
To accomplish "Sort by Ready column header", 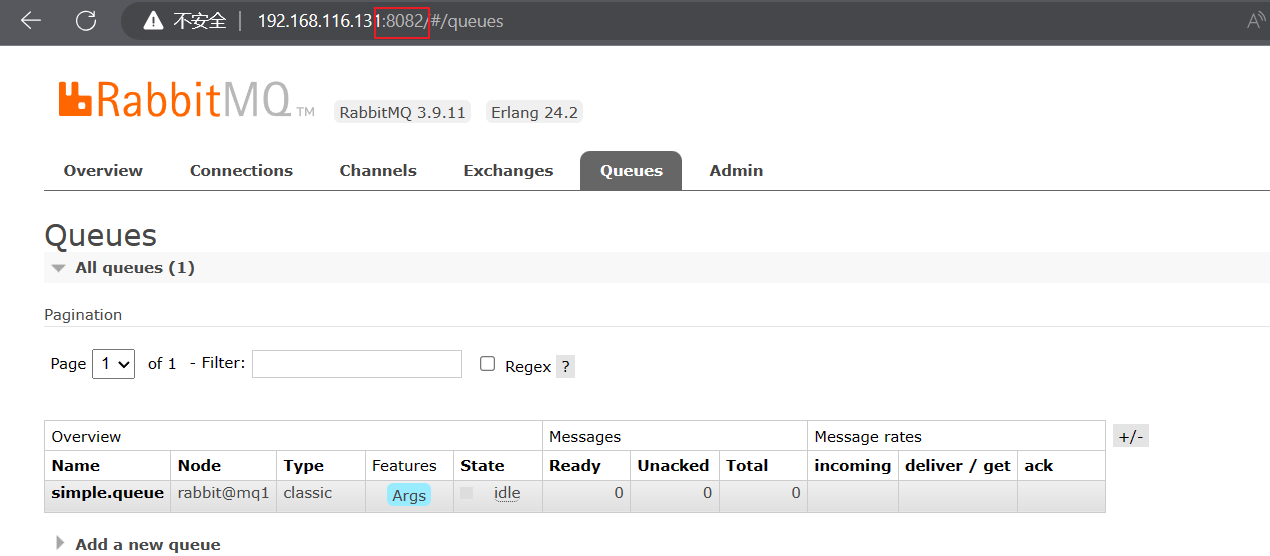I will [x=575, y=466].
